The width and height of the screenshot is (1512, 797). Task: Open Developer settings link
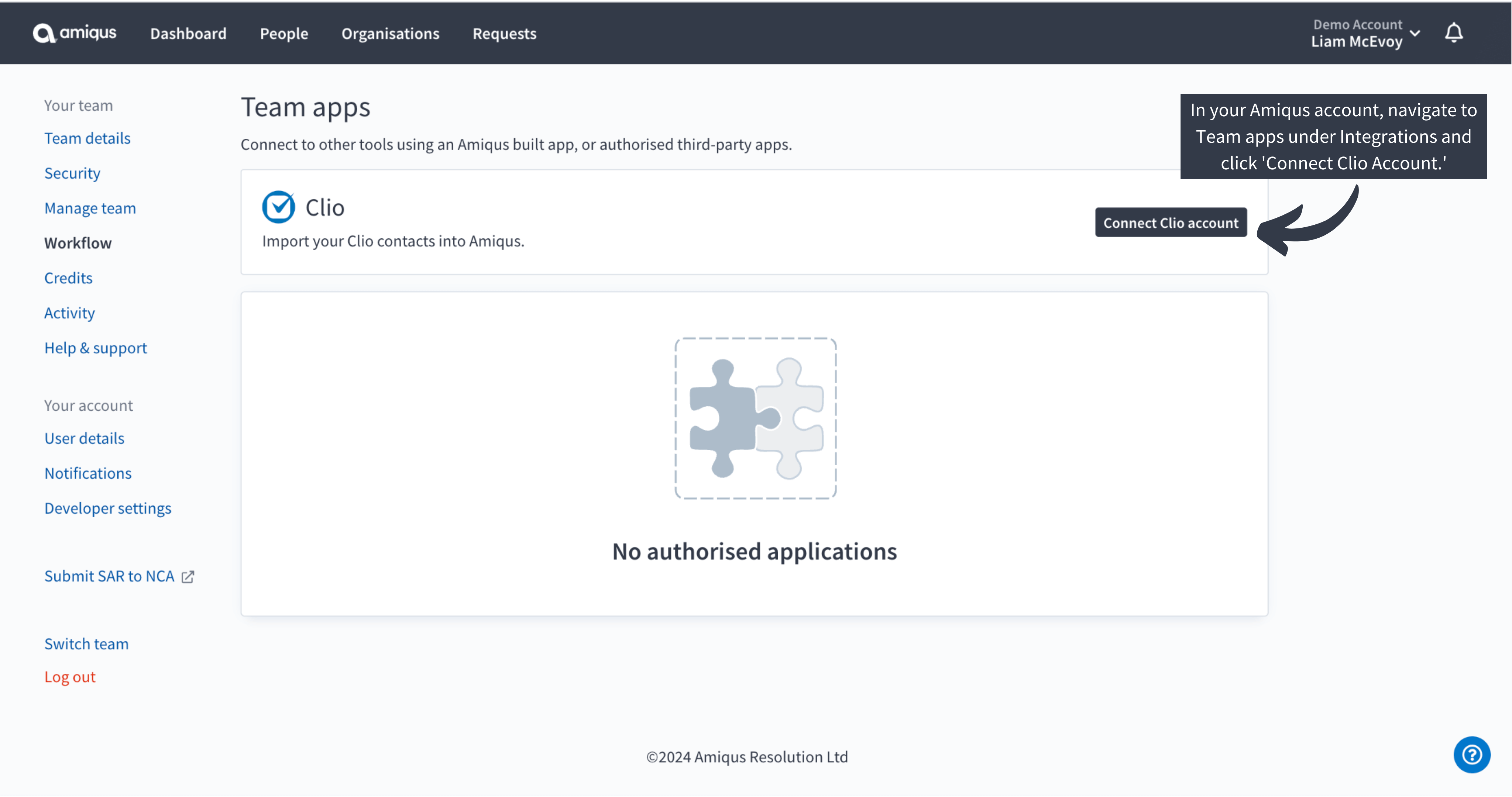pos(107,508)
